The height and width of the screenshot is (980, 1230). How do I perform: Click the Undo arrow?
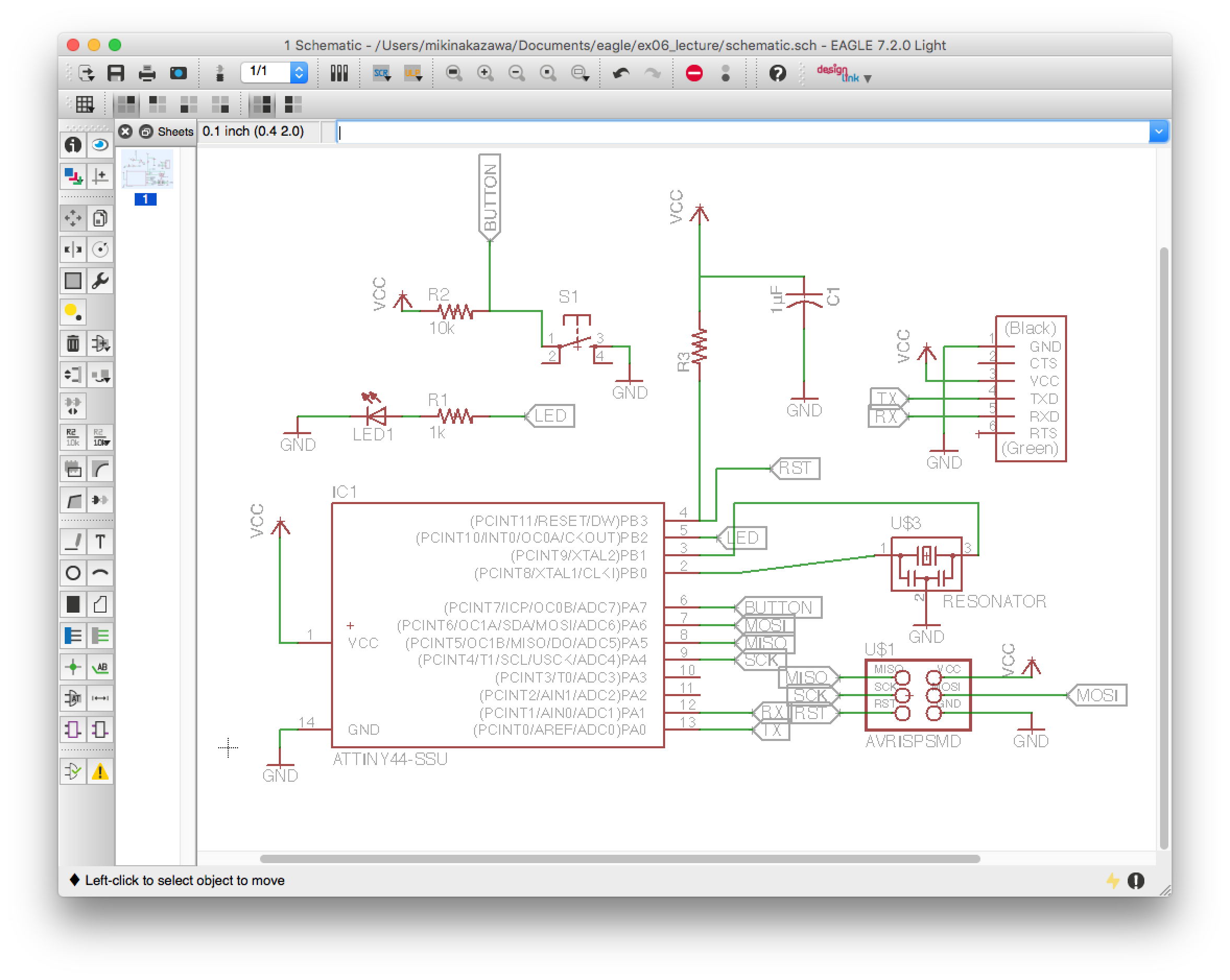pos(621,73)
